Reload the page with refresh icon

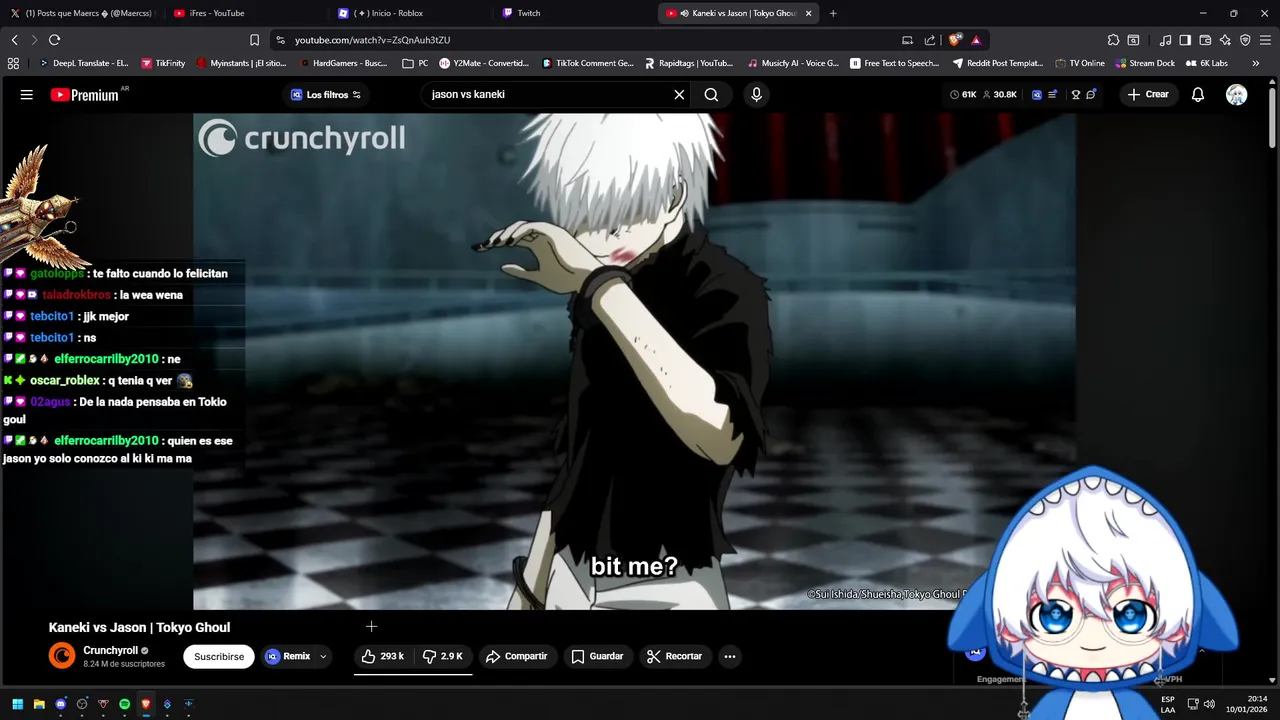(x=54, y=40)
